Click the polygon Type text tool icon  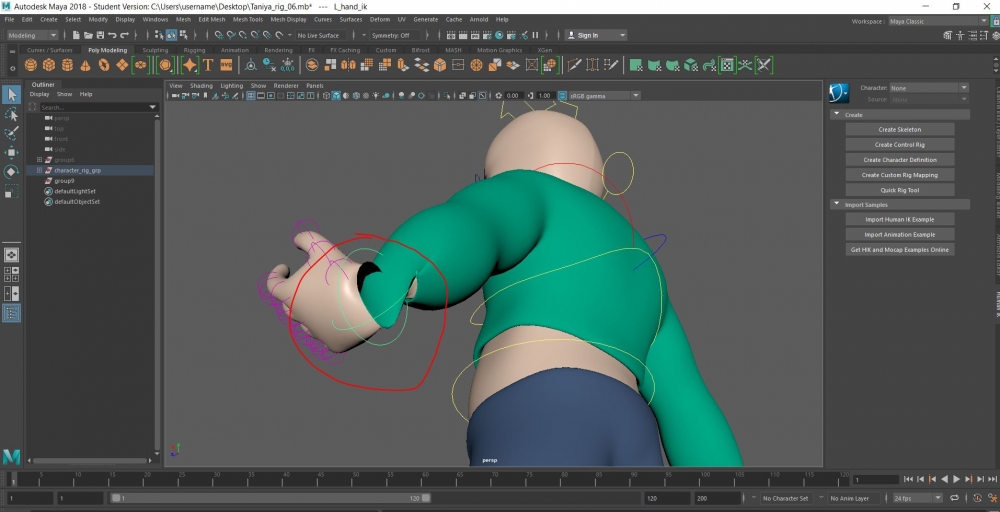[208, 65]
